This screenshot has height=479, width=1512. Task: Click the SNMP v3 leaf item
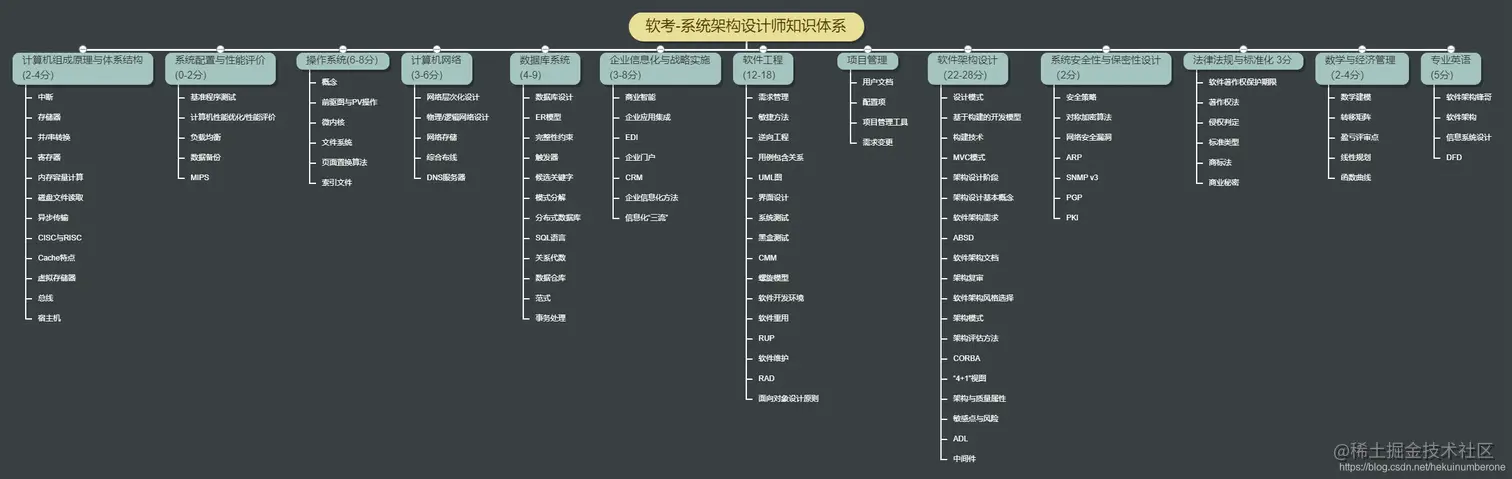coord(1081,177)
